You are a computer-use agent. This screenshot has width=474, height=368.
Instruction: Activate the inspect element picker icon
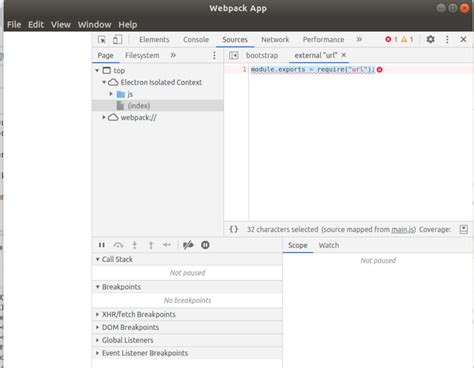[x=102, y=40]
